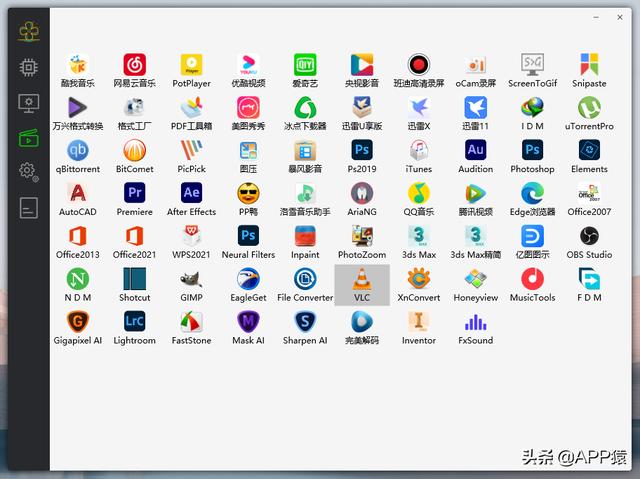The width and height of the screenshot is (640, 479).
Task: Launch AutoCAD from the list
Action: pyautogui.click(x=78, y=200)
